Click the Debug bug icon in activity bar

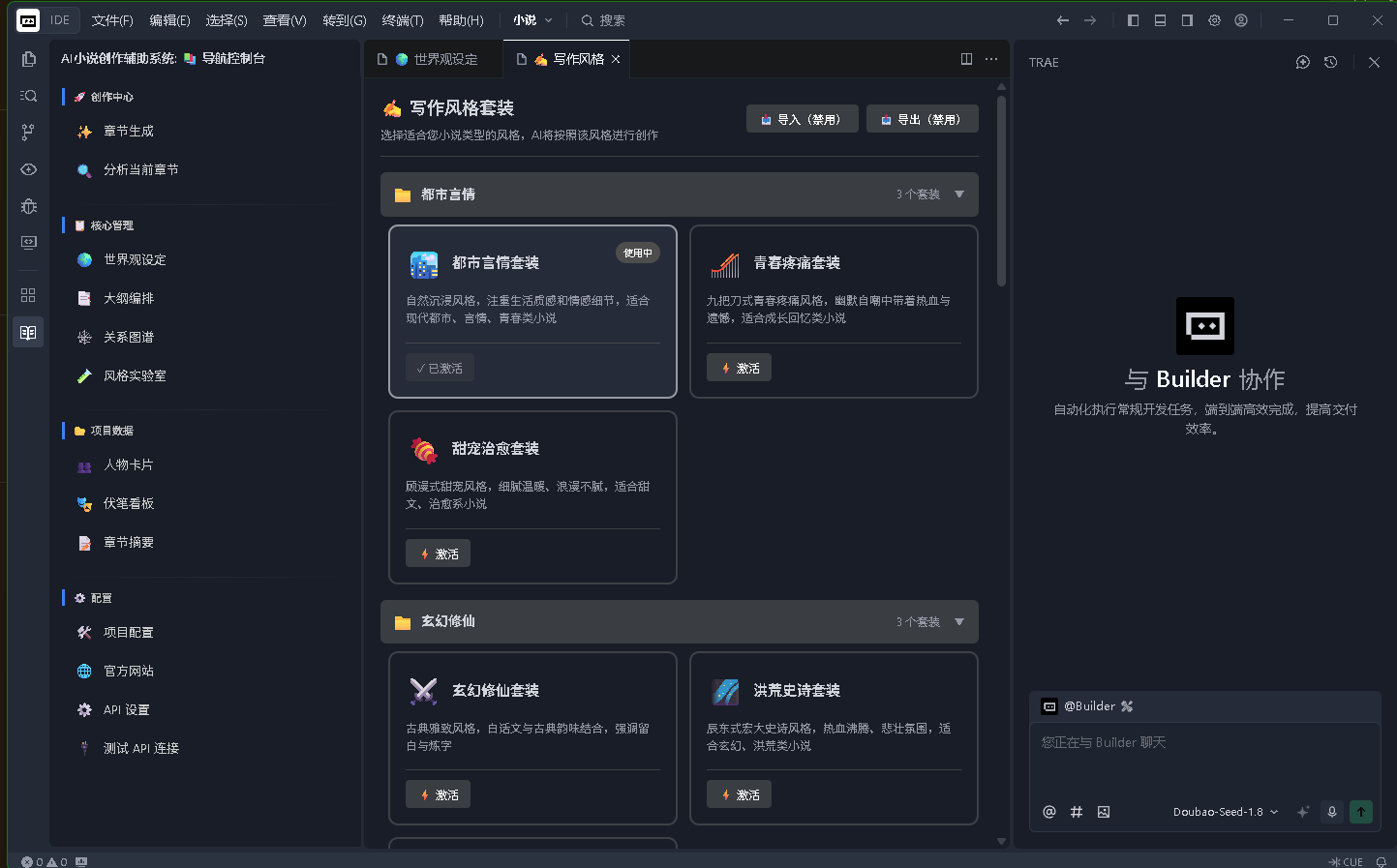click(28, 206)
